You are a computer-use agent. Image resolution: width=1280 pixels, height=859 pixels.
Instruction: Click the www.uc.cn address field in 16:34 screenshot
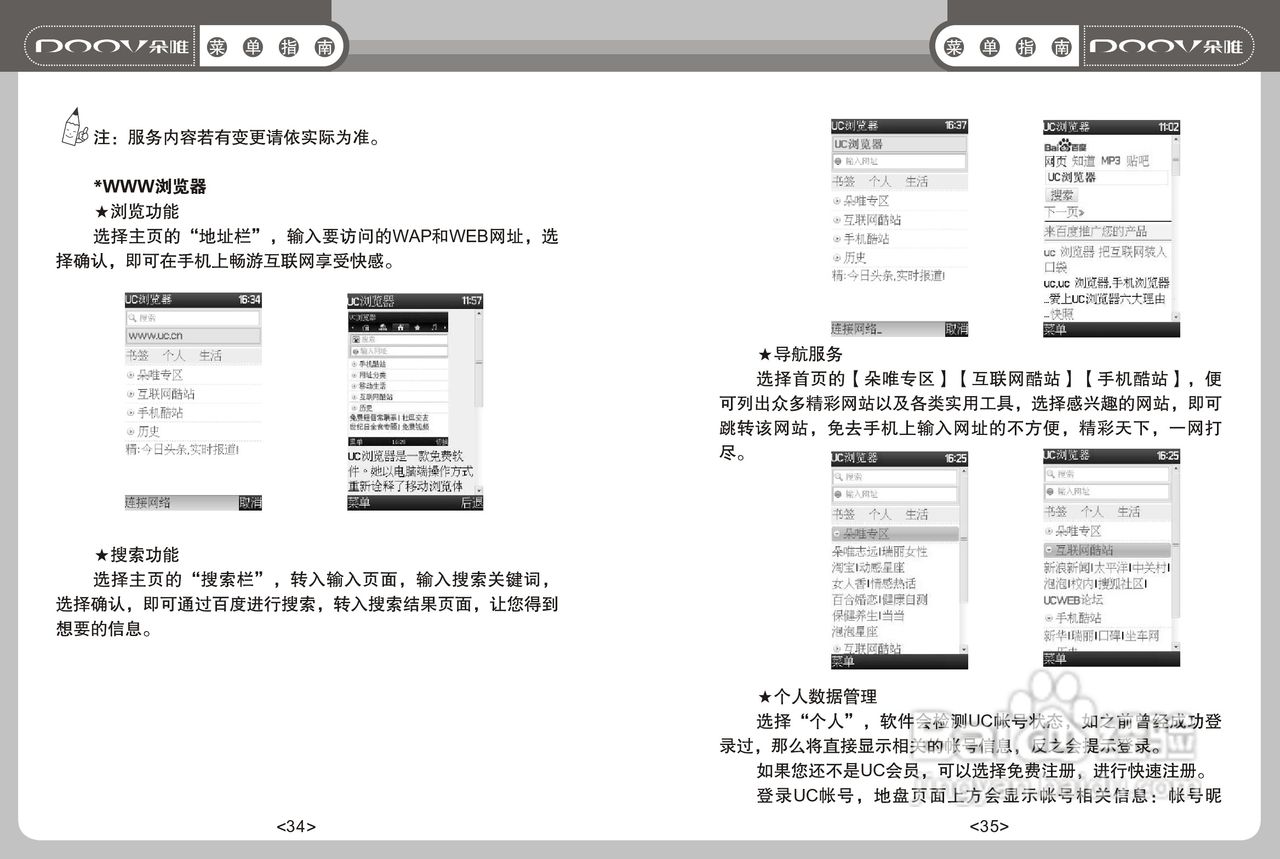pyautogui.click(x=193, y=336)
